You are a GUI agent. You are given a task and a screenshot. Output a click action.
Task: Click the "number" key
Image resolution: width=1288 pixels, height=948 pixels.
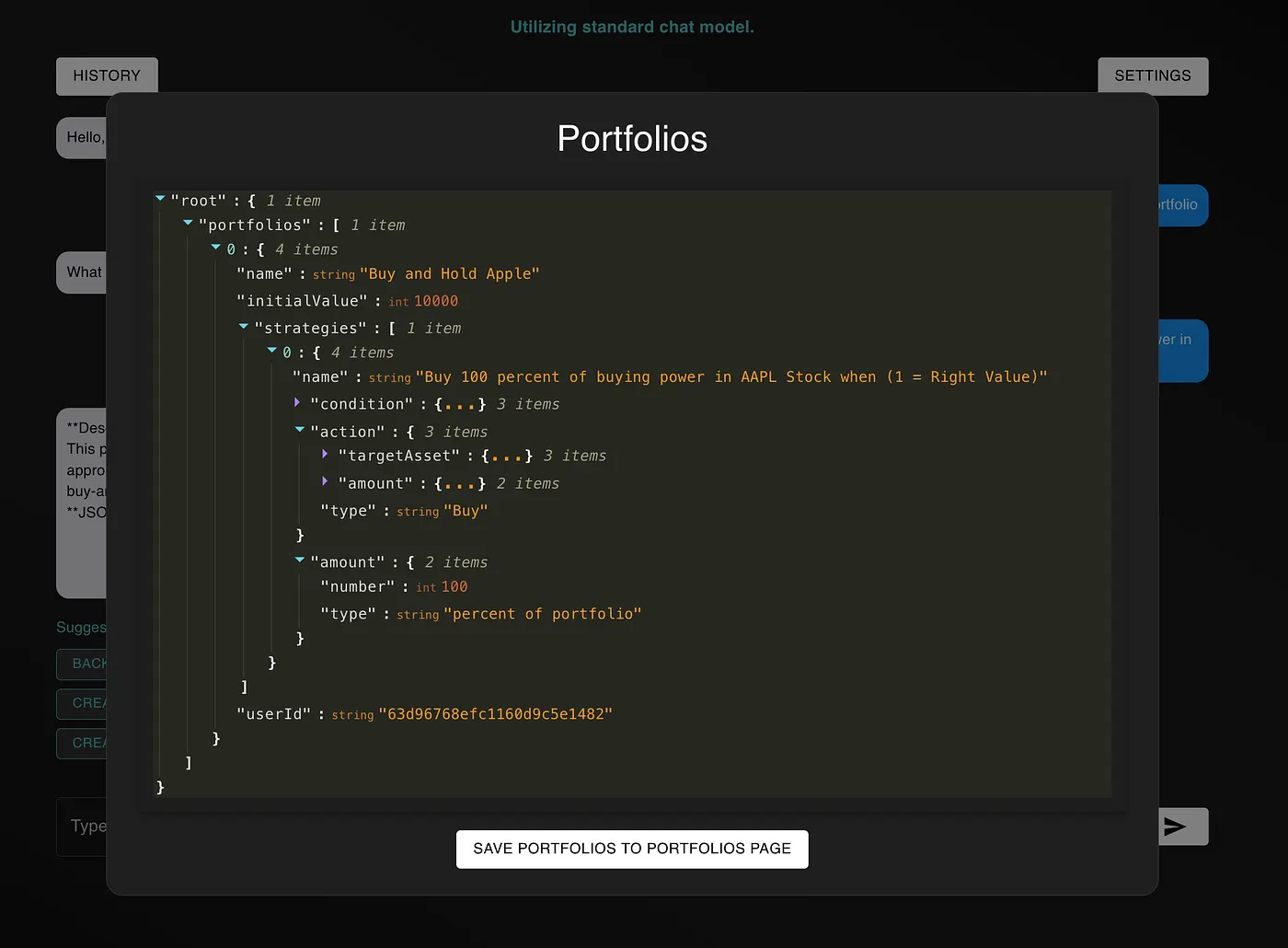[358, 587]
